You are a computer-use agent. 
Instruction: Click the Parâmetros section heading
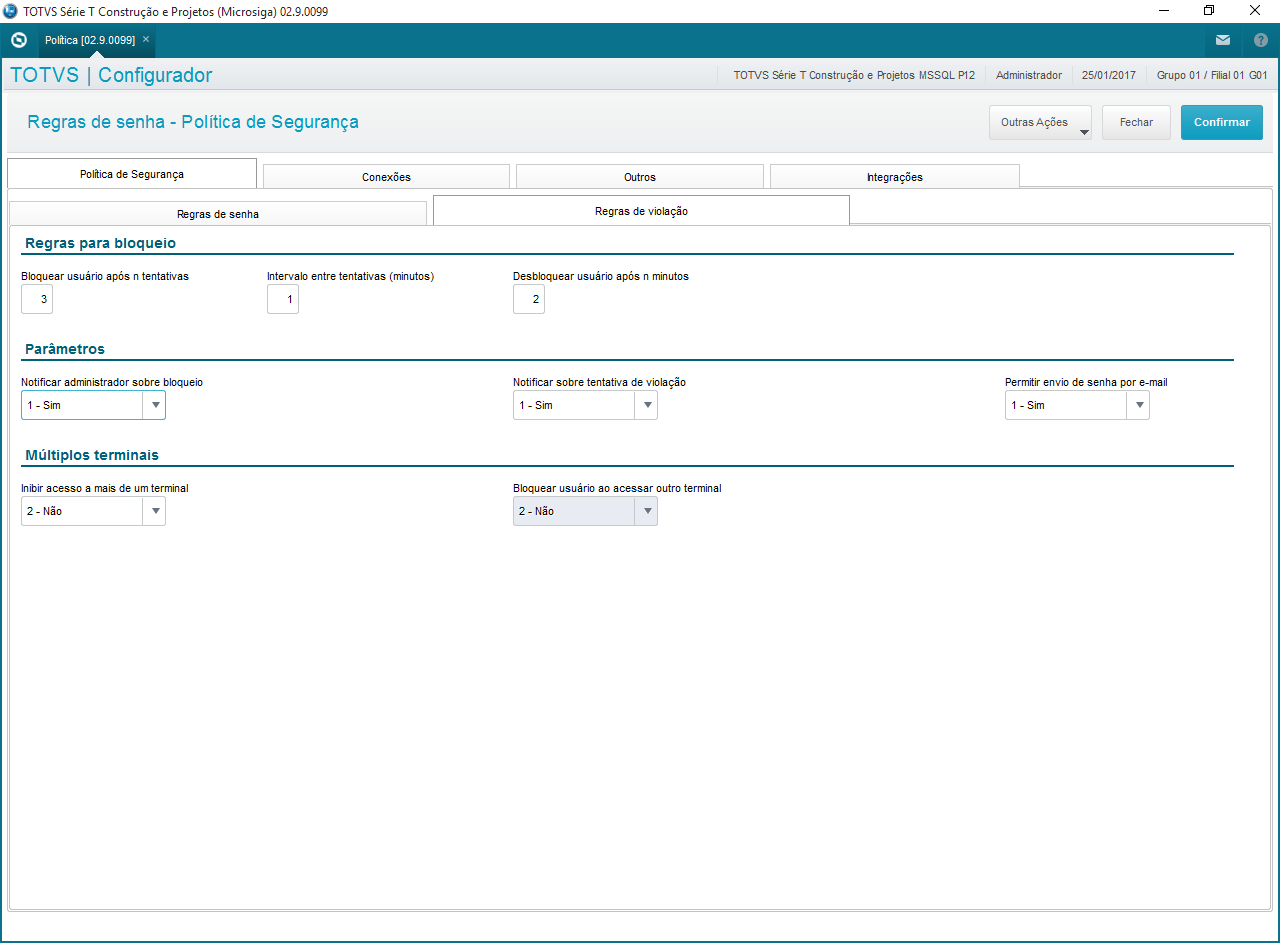(65, 349)
